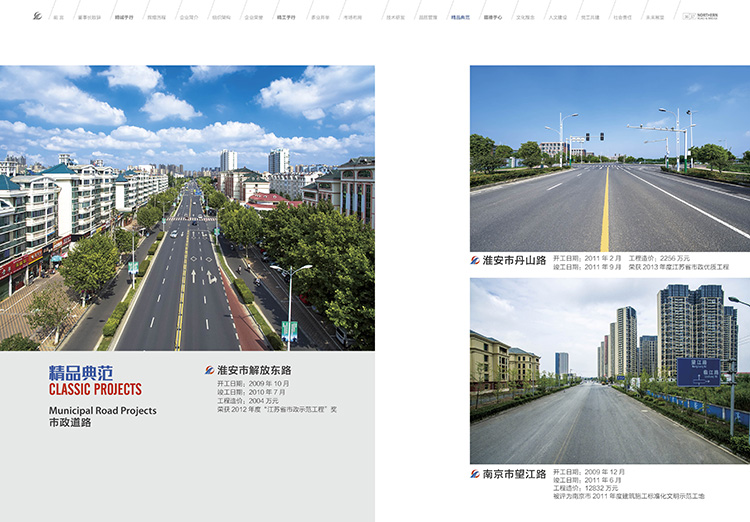750x522 pixels.
Task: Click the logo icon beside 淮安市解放东路
Action: click(x=209, y=370)
